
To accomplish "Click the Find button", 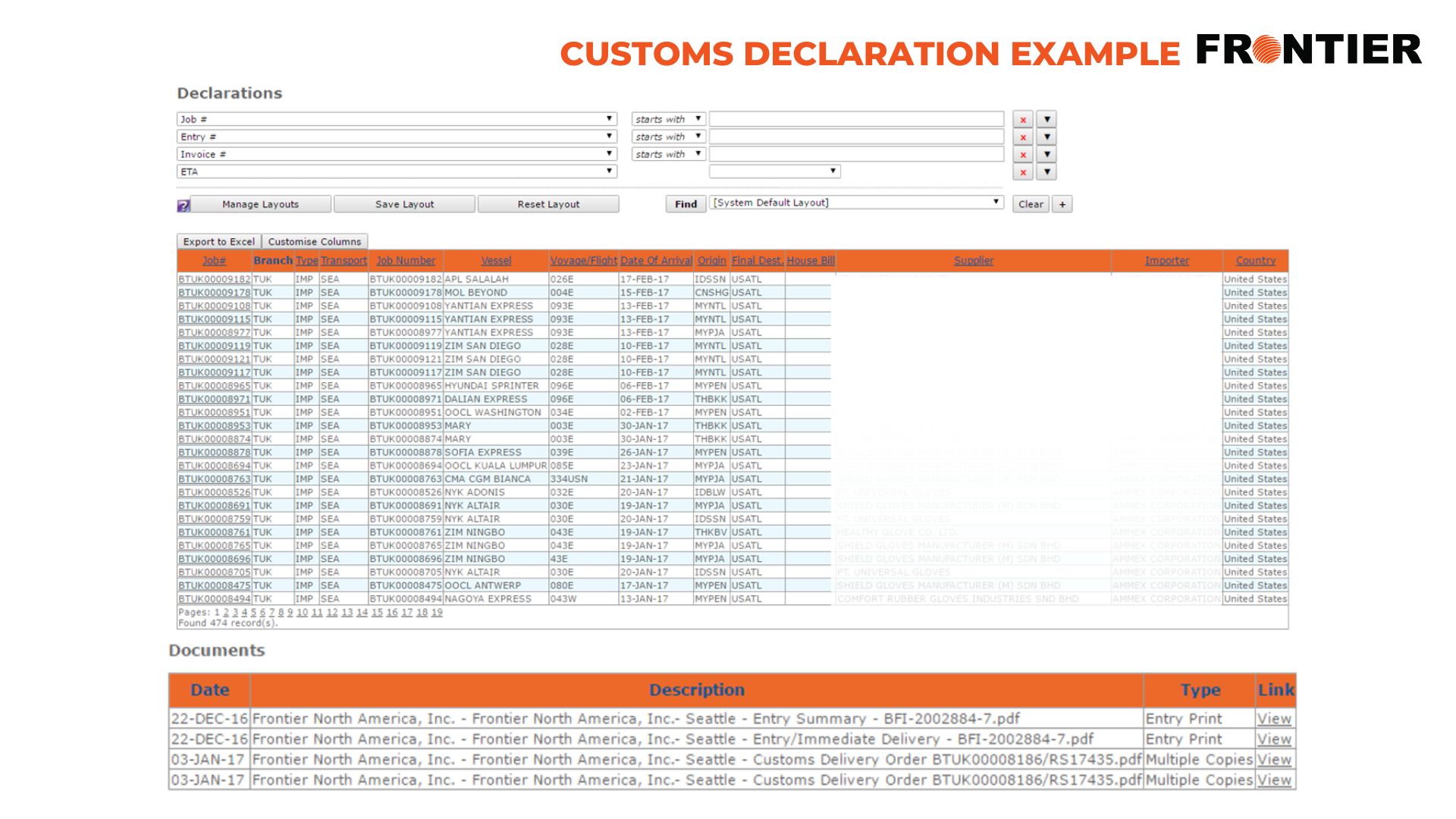I will point(686,204).
